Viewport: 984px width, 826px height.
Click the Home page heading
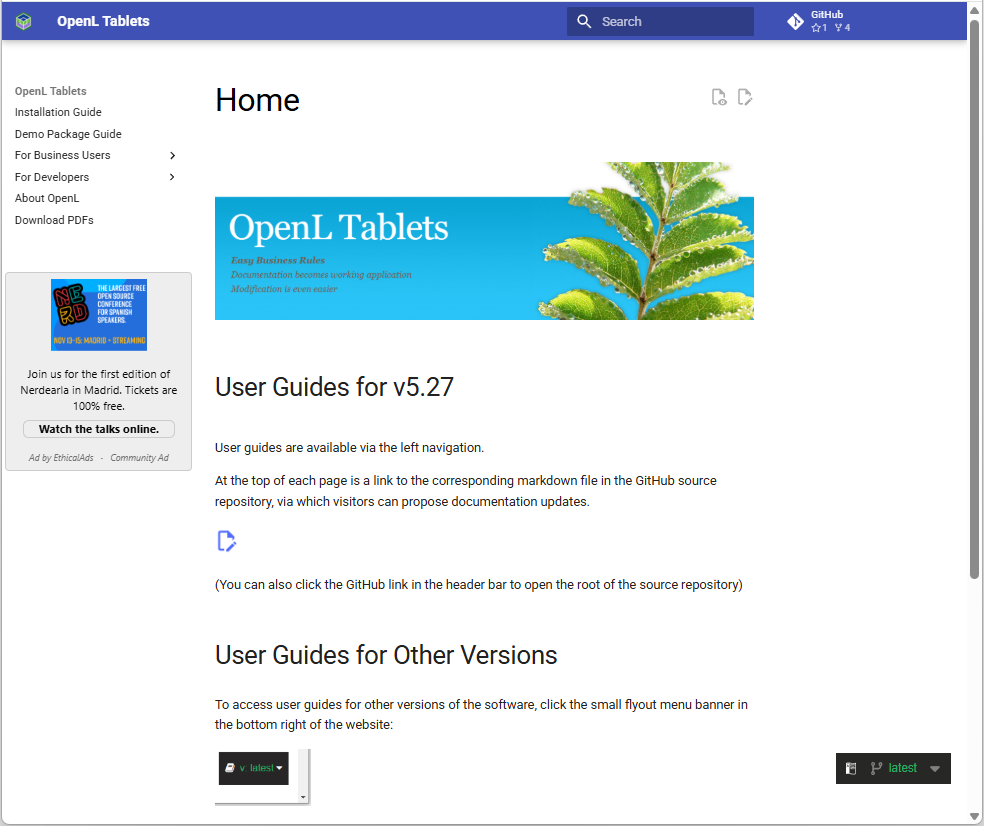point(257,100)
